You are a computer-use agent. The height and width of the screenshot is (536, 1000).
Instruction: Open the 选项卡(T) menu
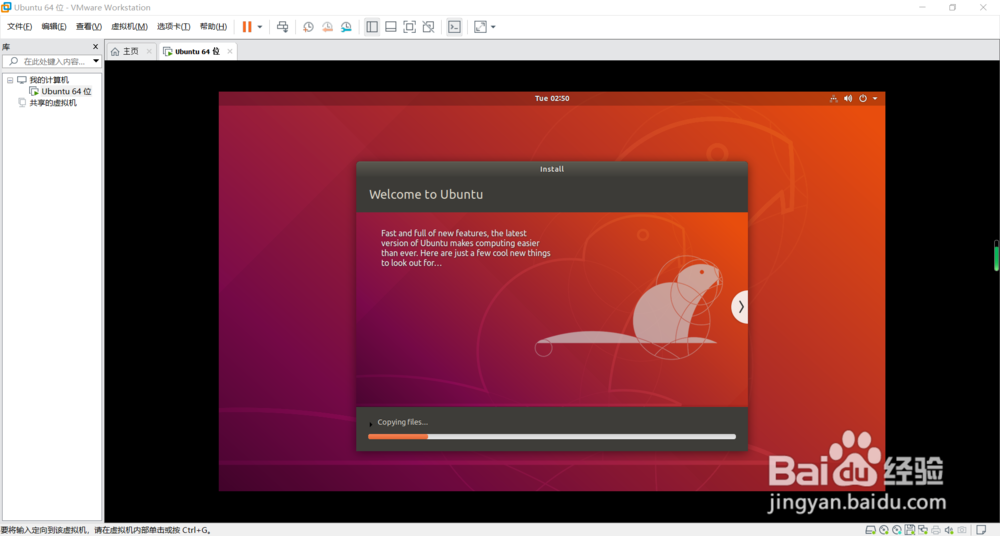pyautogui.click(x=173, y=27)
